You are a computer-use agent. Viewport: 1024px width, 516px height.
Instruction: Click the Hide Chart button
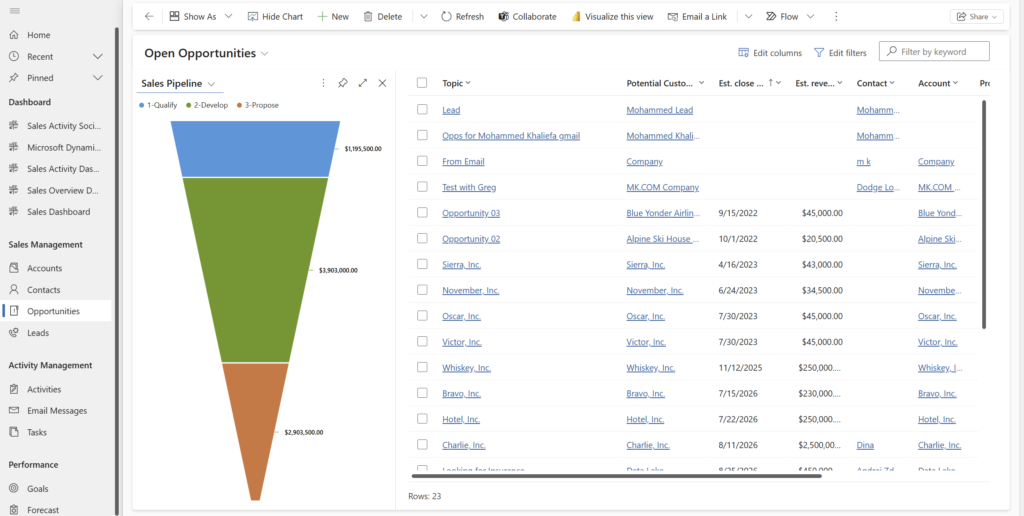(x=275, y=16)
